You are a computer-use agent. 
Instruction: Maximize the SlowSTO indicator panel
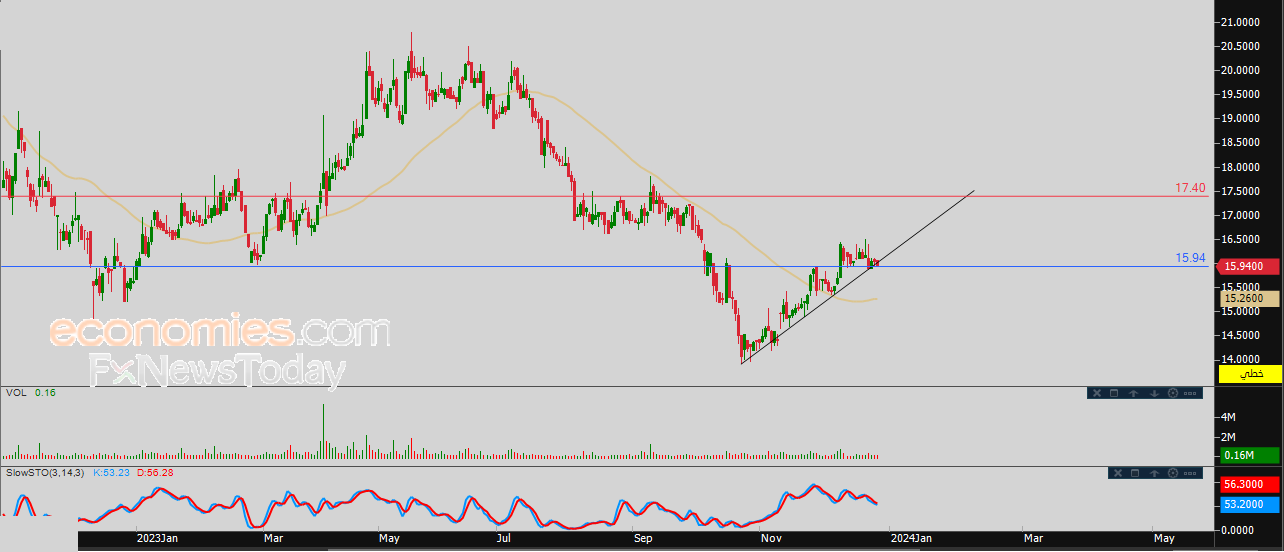1135,473
